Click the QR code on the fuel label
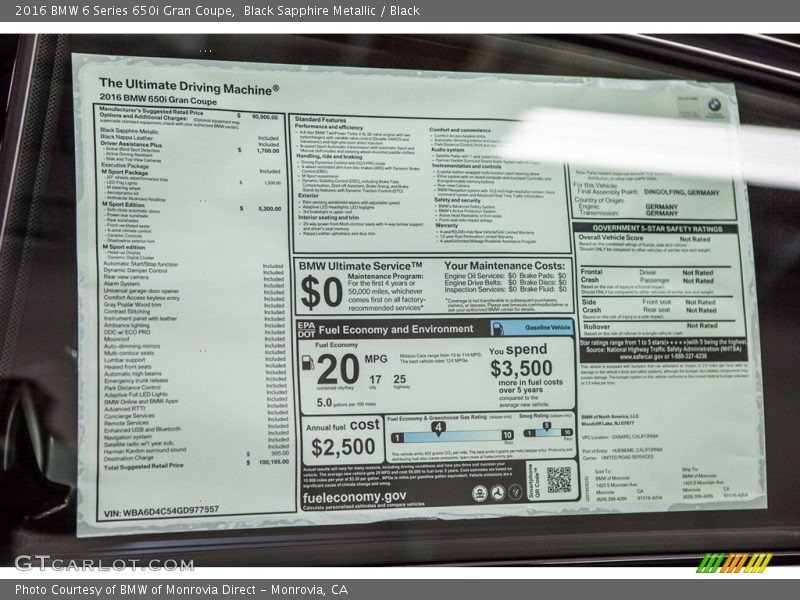The image size is (800, 600). coord(559,480)
